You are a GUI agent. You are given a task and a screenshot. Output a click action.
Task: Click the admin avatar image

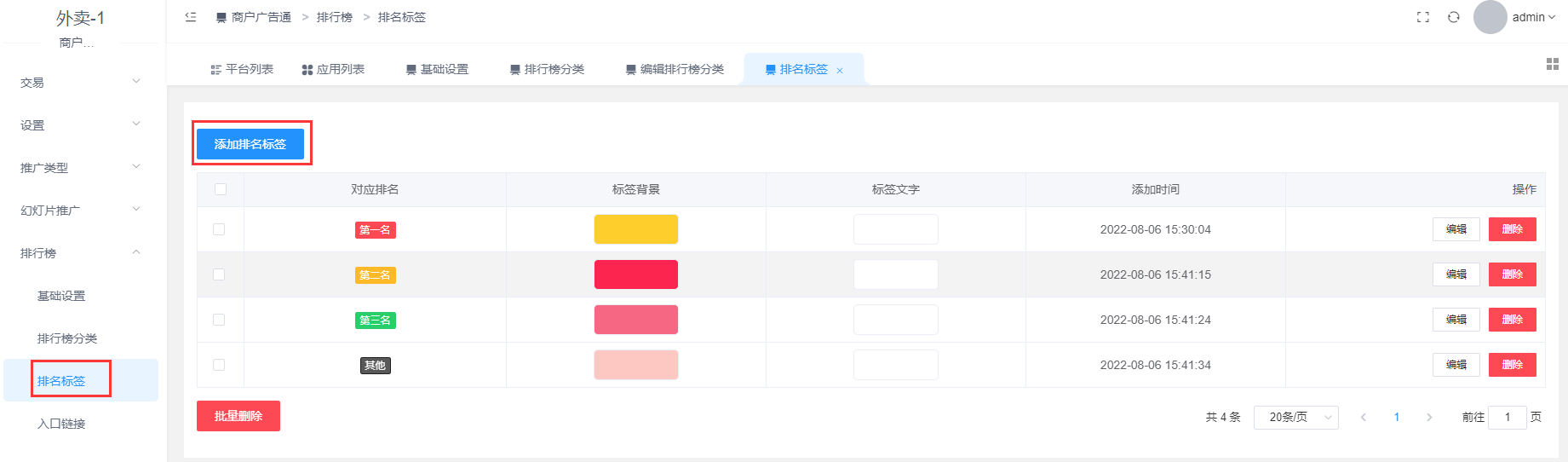(1490, 17)
